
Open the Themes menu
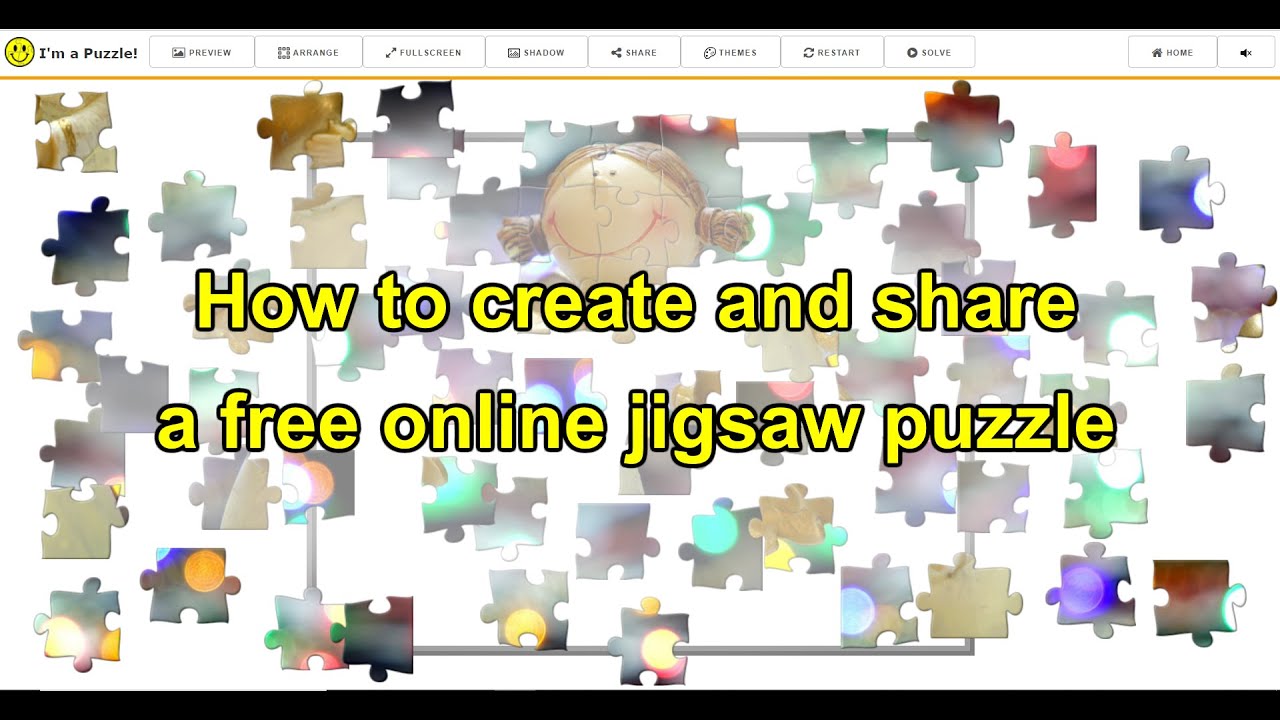pyautogui.click(x=730, y=52)
